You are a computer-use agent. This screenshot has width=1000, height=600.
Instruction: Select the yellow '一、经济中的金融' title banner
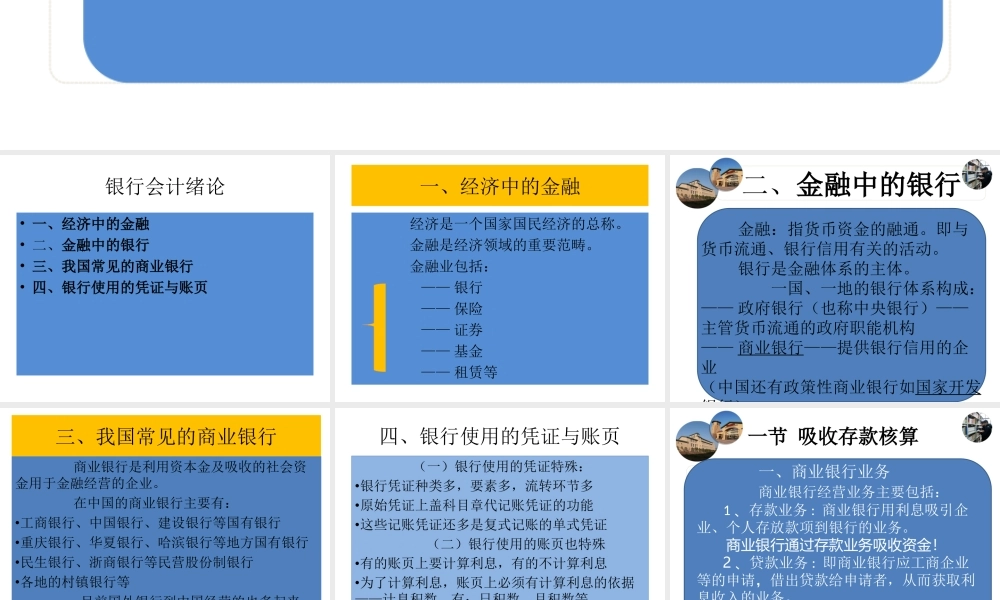click(x=497, y=186)
